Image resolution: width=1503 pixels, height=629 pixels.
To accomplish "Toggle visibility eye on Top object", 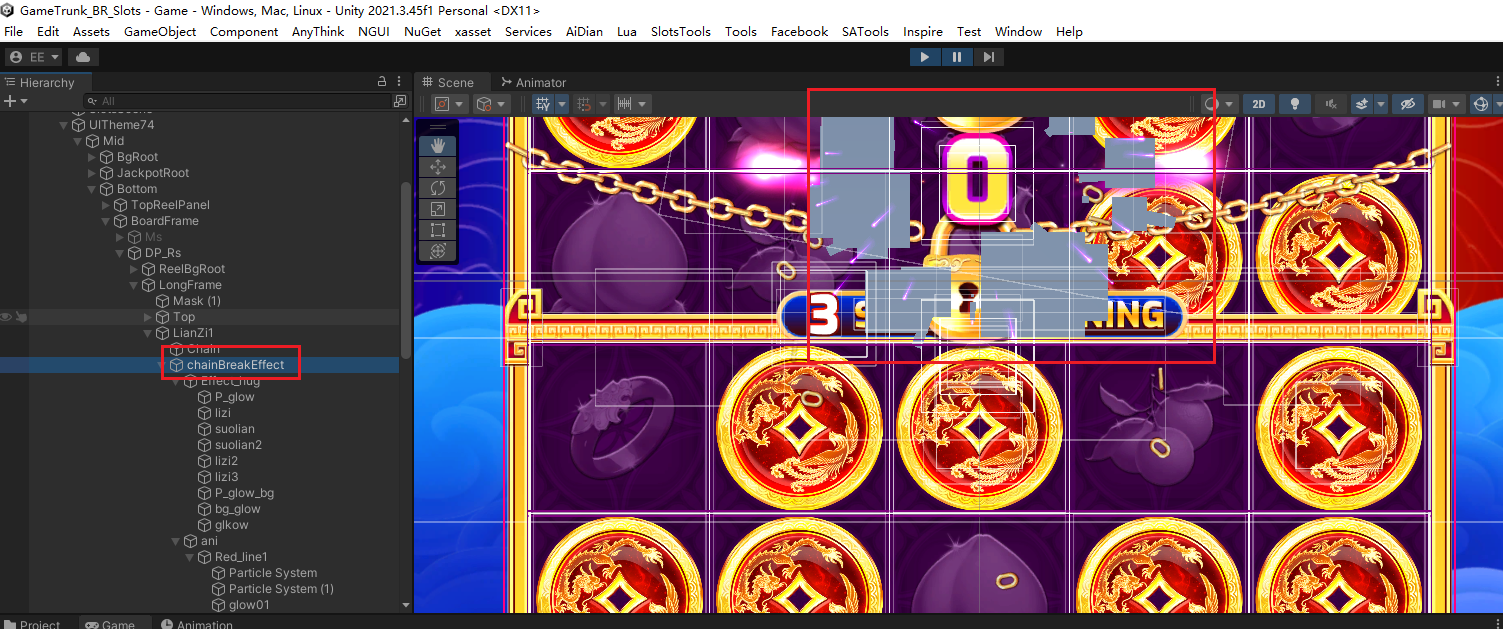I will tap(7, 317).
